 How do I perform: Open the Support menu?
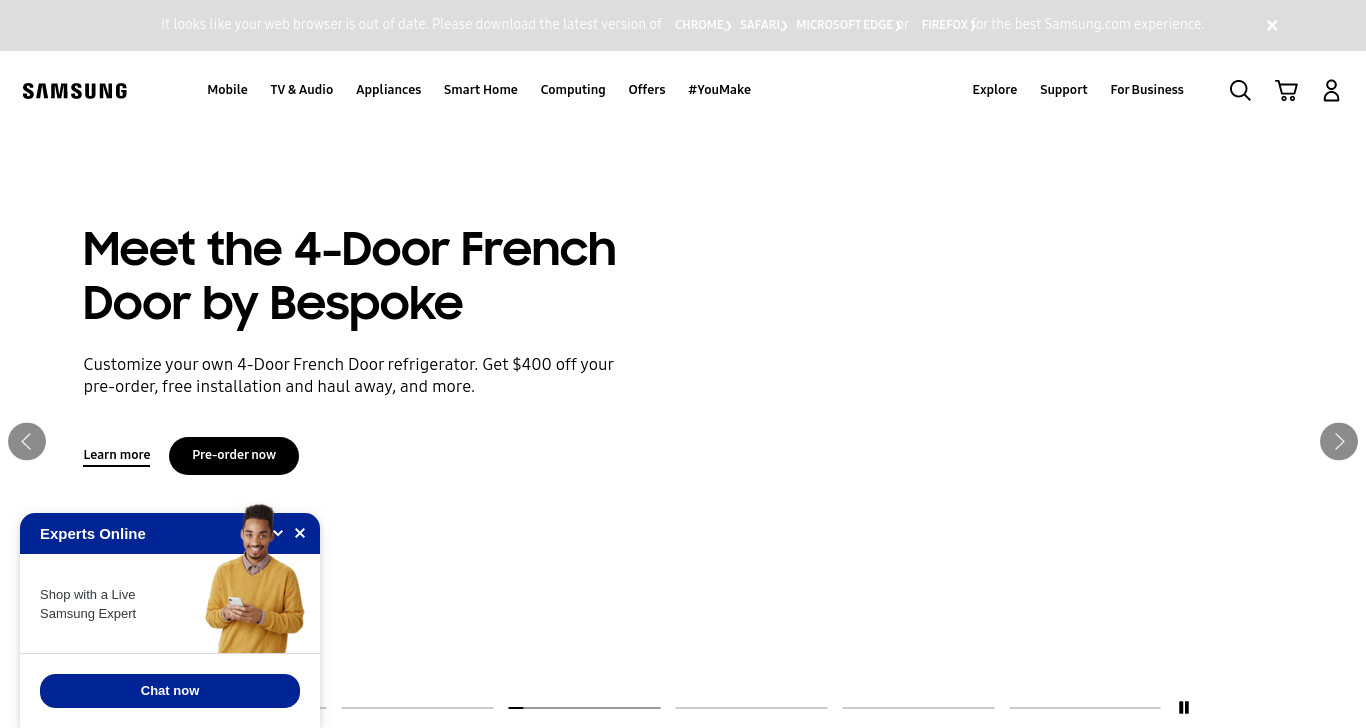coord(1064,90)
